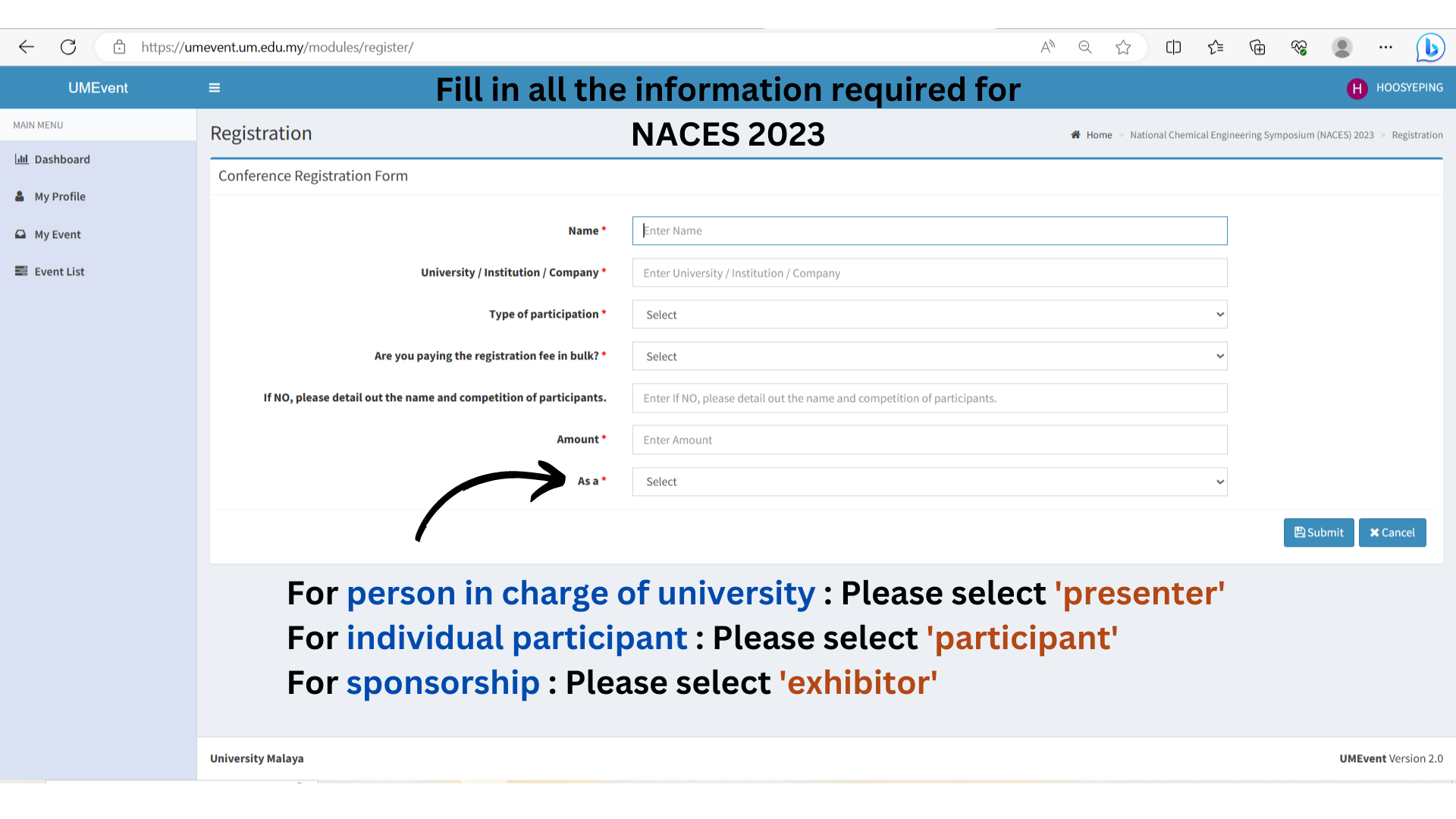The image size is (1456, 819).
Task: Click the browser back arrow
Action: 27,47
